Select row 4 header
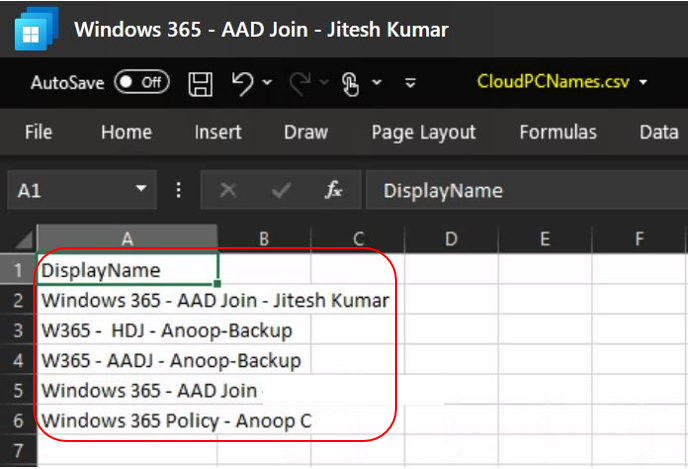This screenshot has height=469, width=688. [18, 360]
